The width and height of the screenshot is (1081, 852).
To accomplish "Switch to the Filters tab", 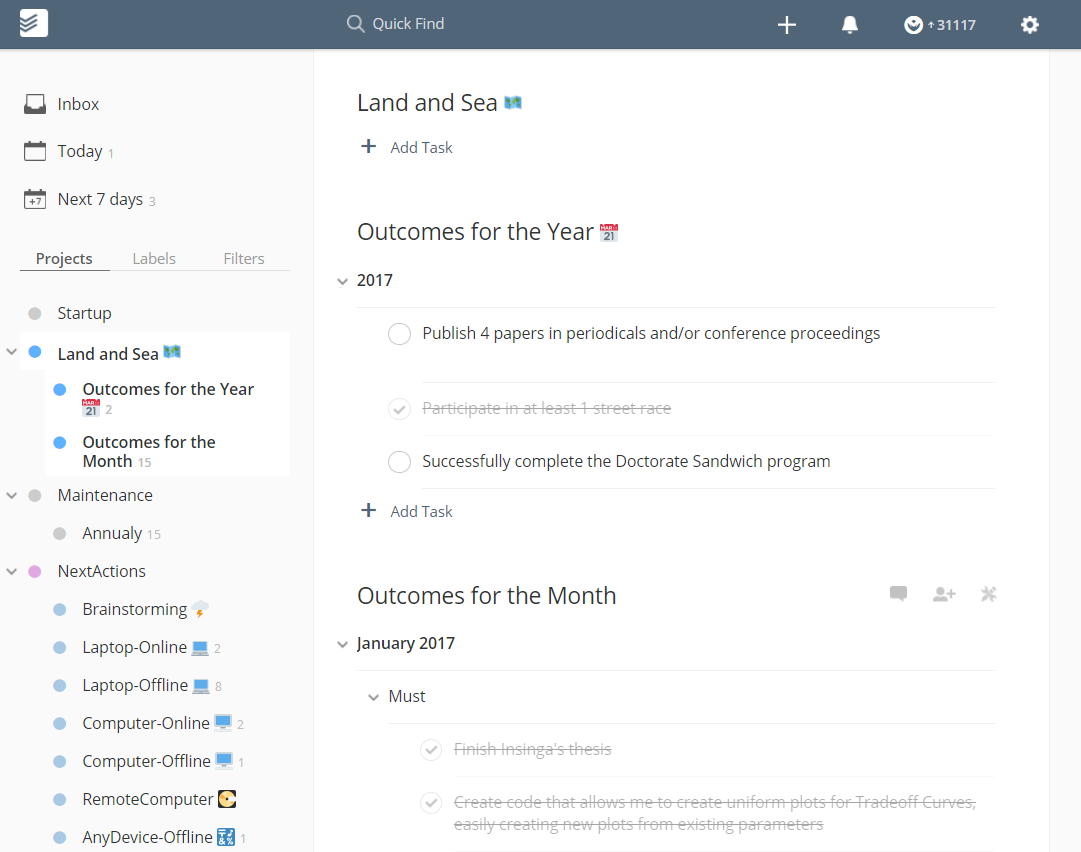I will pyautogui.click(x=243, y=258).
